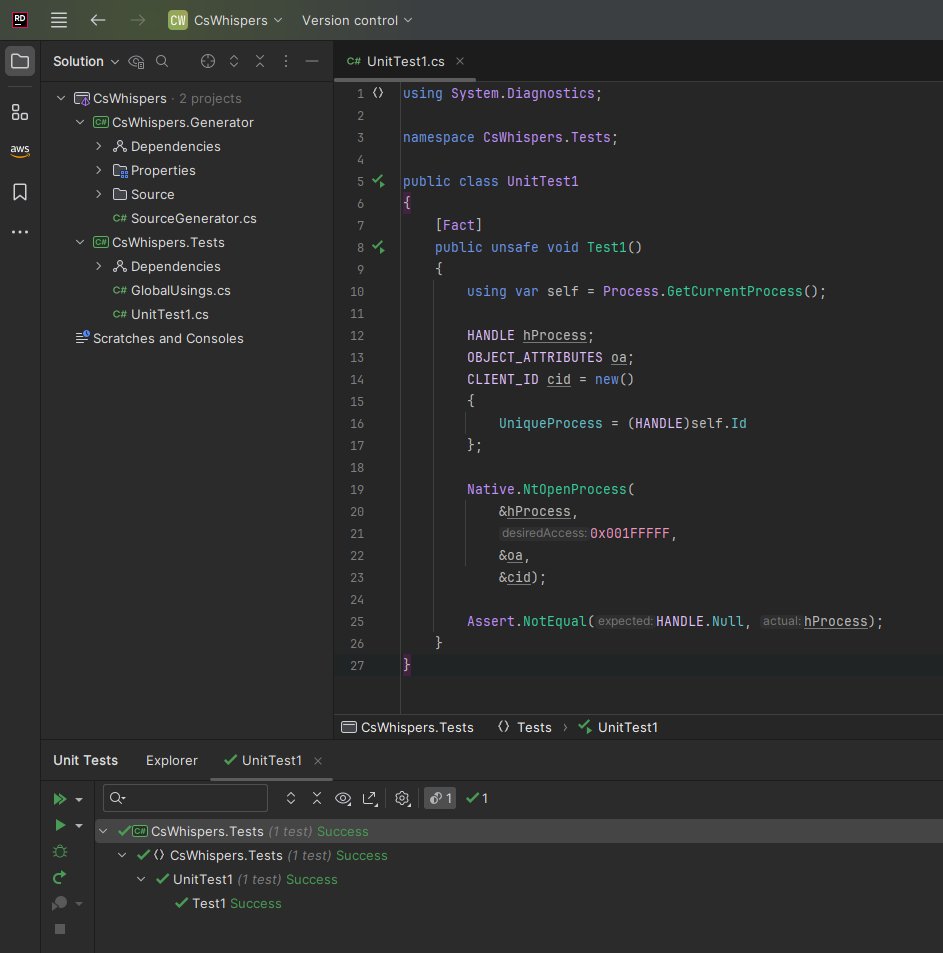Screen dimensions: 943x953
Task: Stop test execution square button
Action: click(x=60, y=929)
